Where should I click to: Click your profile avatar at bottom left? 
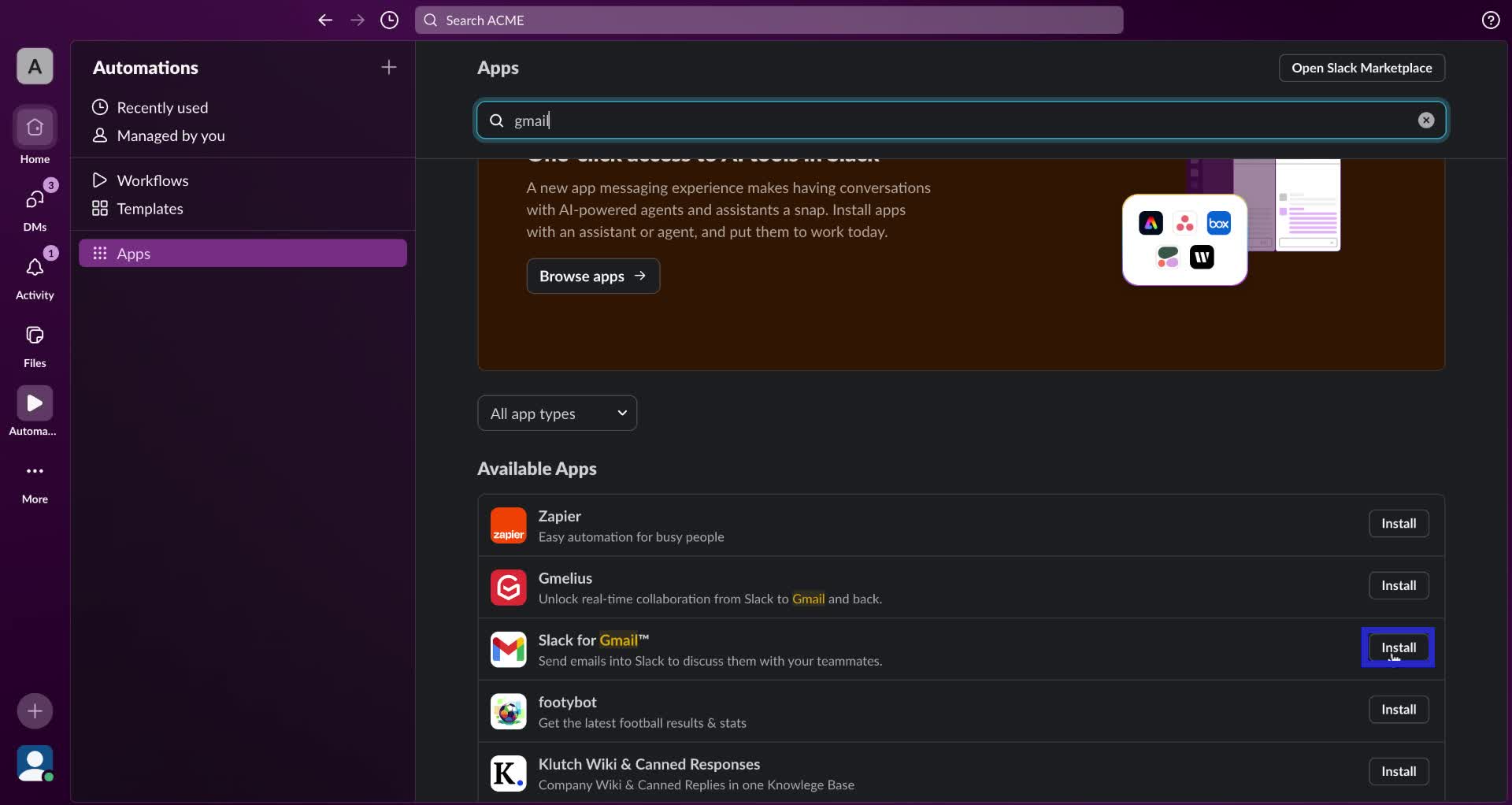pyautogui.click(x=34, y=764)
